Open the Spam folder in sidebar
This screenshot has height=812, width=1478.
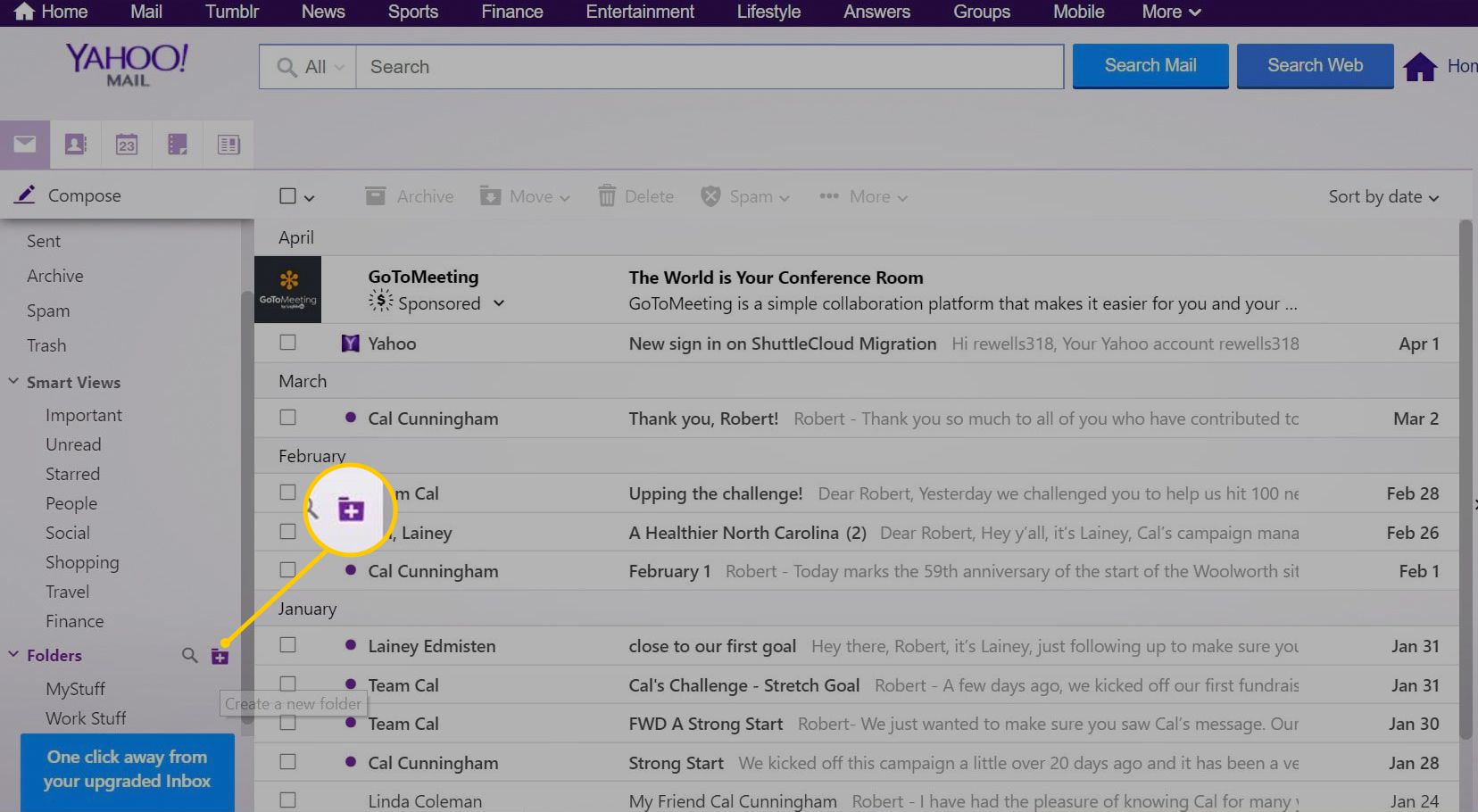(x=48, y=311)
